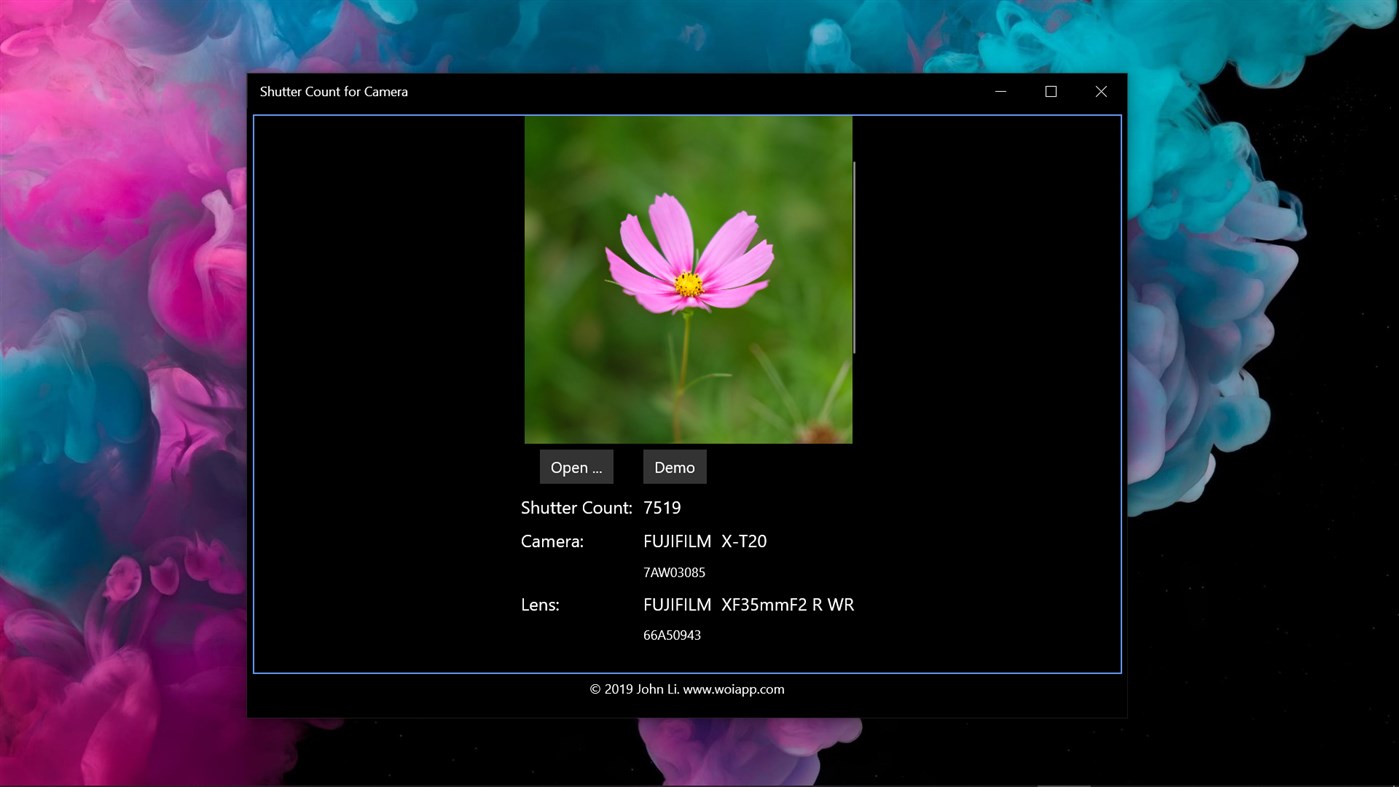Select the Shutter Count value 7519
The image size is (1399, 787).
pyautogui.click(x=661, y=507)
